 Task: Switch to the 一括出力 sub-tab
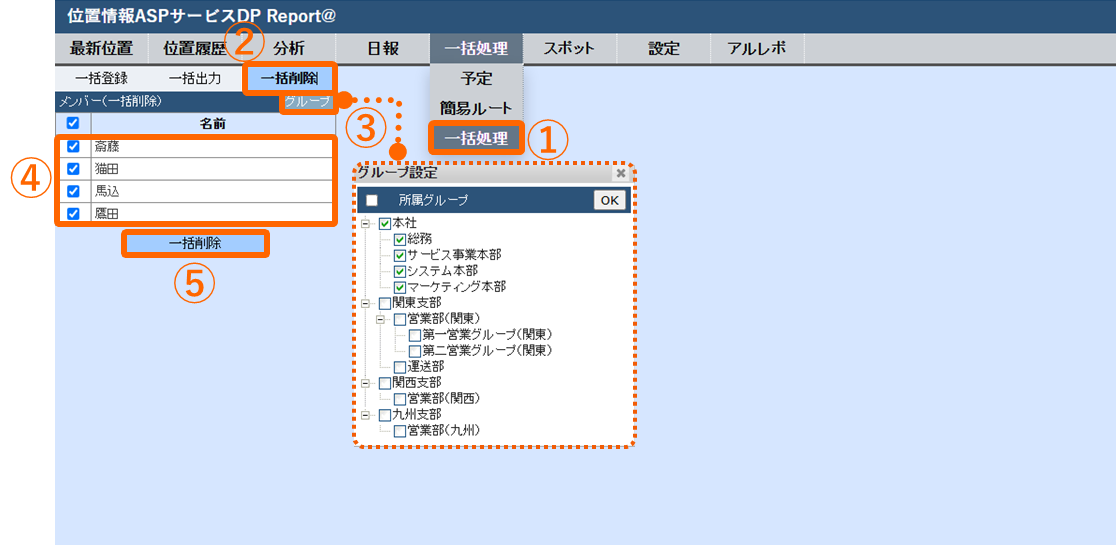(195, 79)
